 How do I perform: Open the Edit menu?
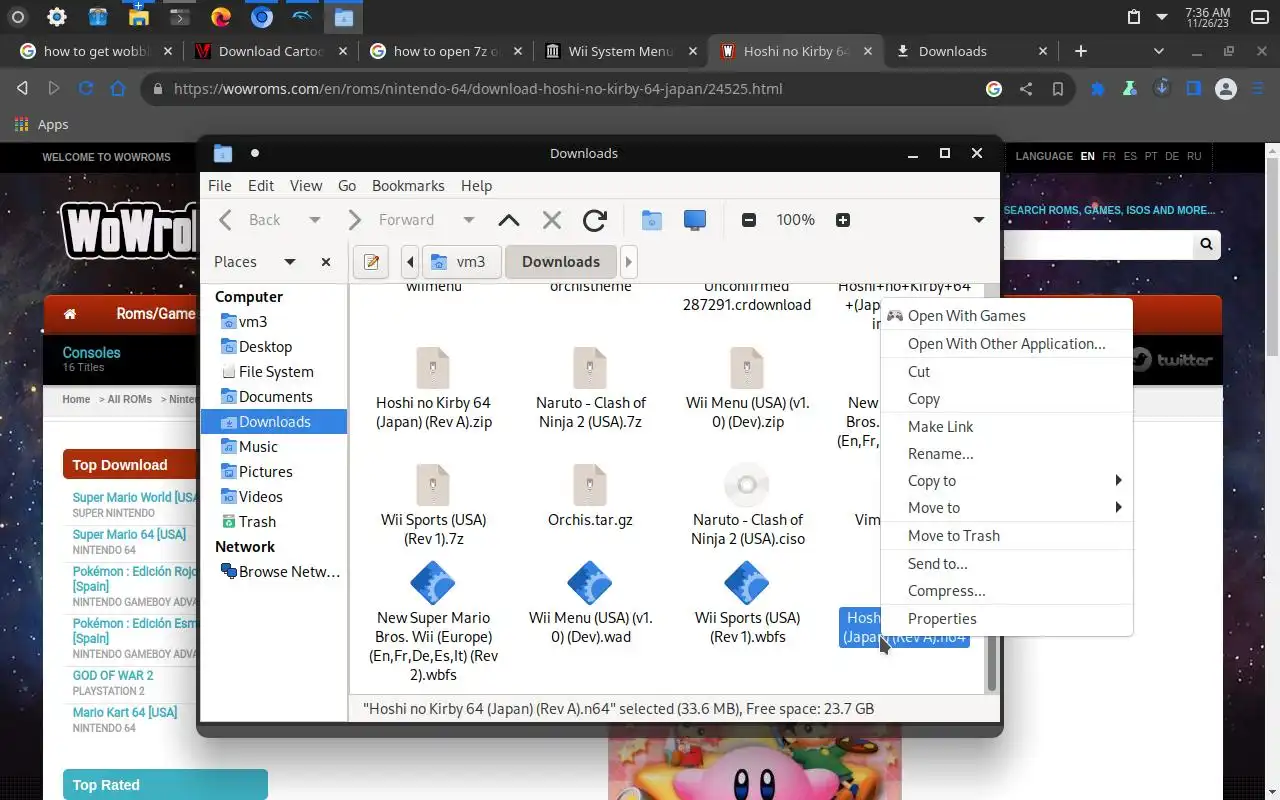click(x=261, y=186)
